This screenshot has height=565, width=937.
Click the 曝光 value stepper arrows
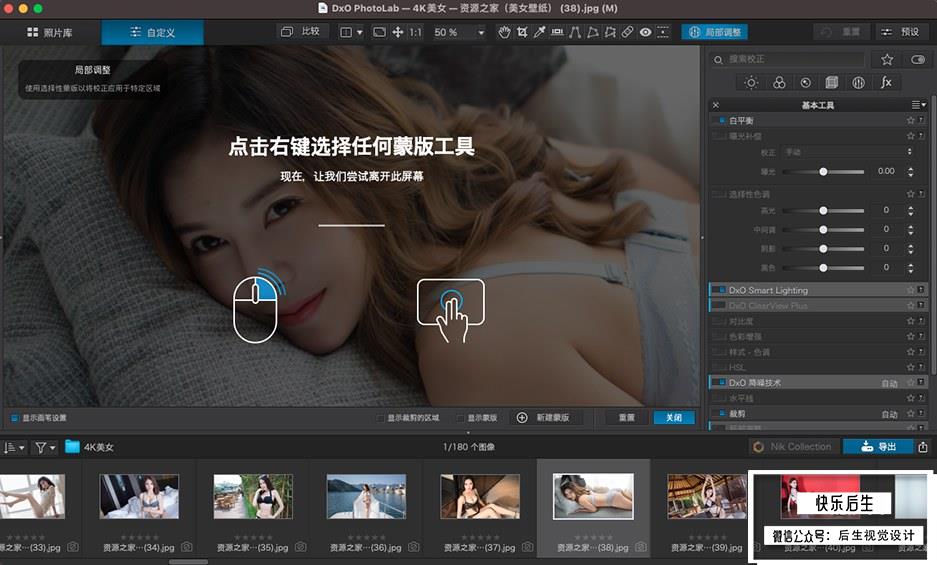pos(911,172)
